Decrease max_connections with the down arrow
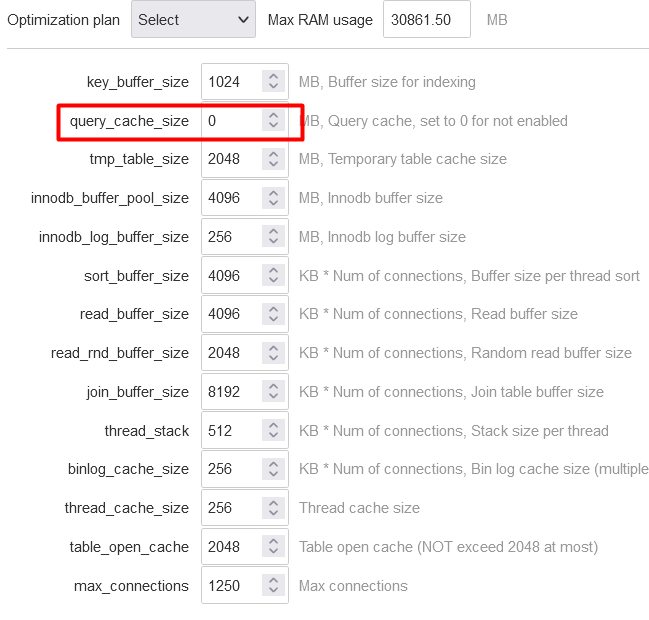649x620 pixels. click(x=273, y=590)
